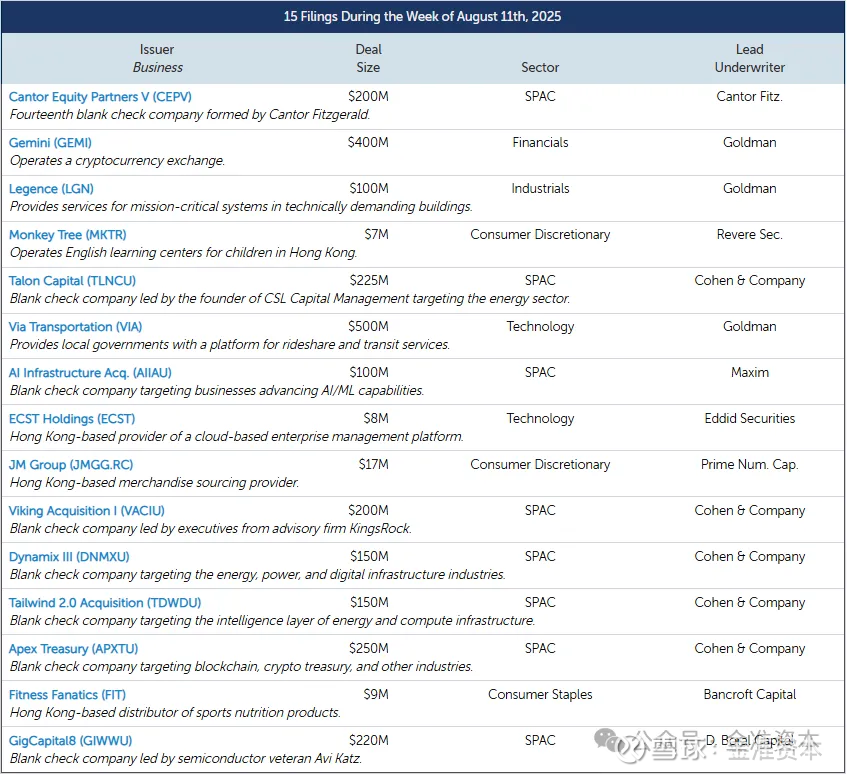Select the $225M deal size for Talon Capital
This screenshot has width=847, height=775.
pos(369,280)
